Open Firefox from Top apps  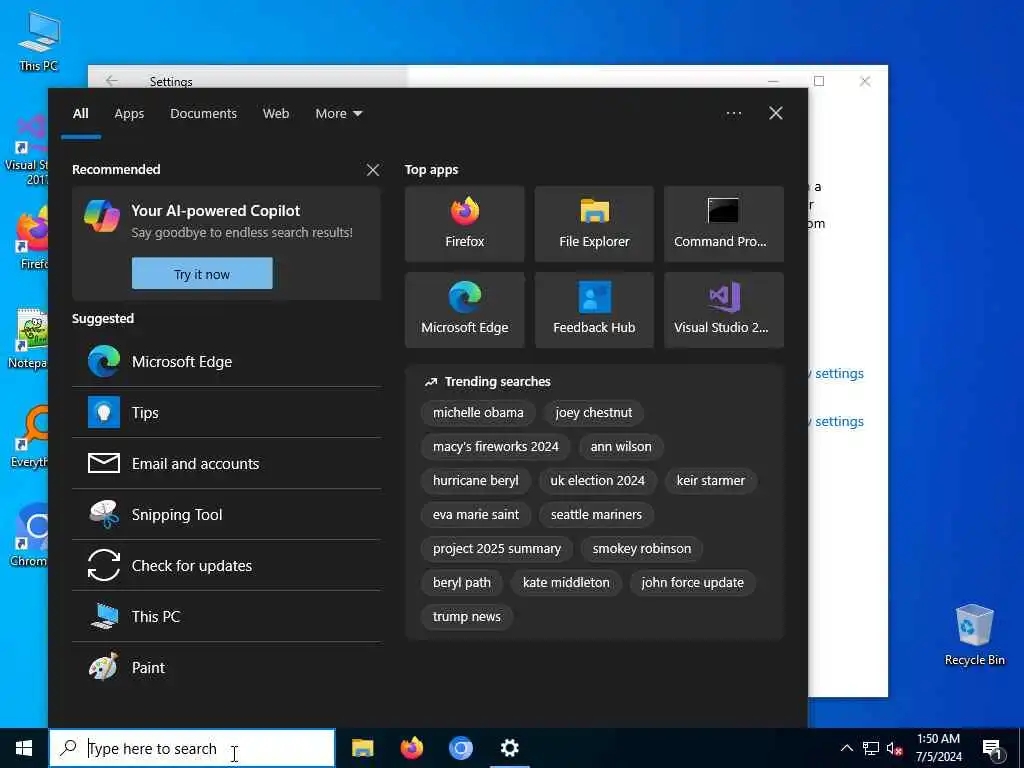(464, 224)
